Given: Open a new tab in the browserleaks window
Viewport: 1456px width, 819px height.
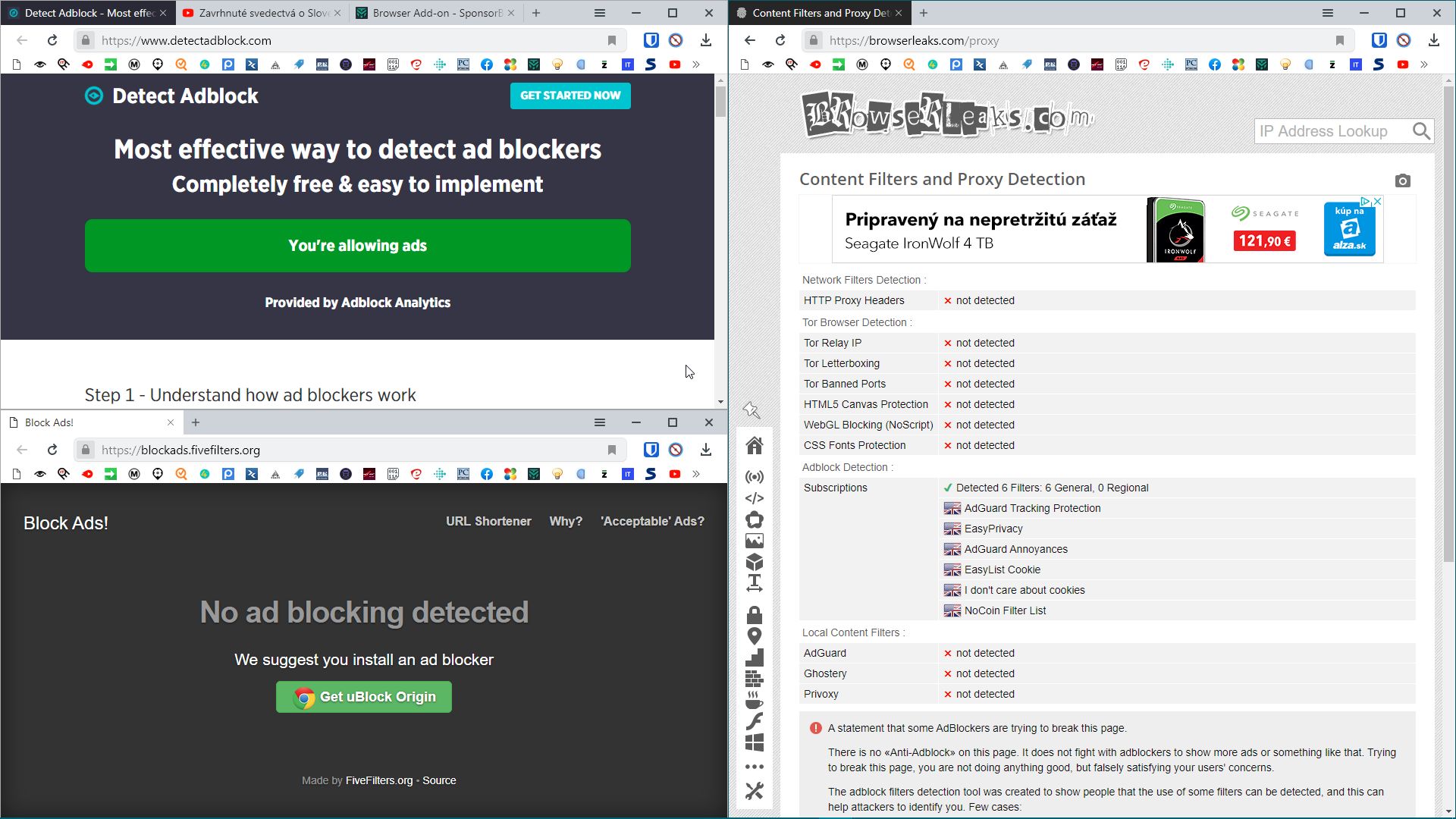Looking at the screenshot, I should (924, 13).
